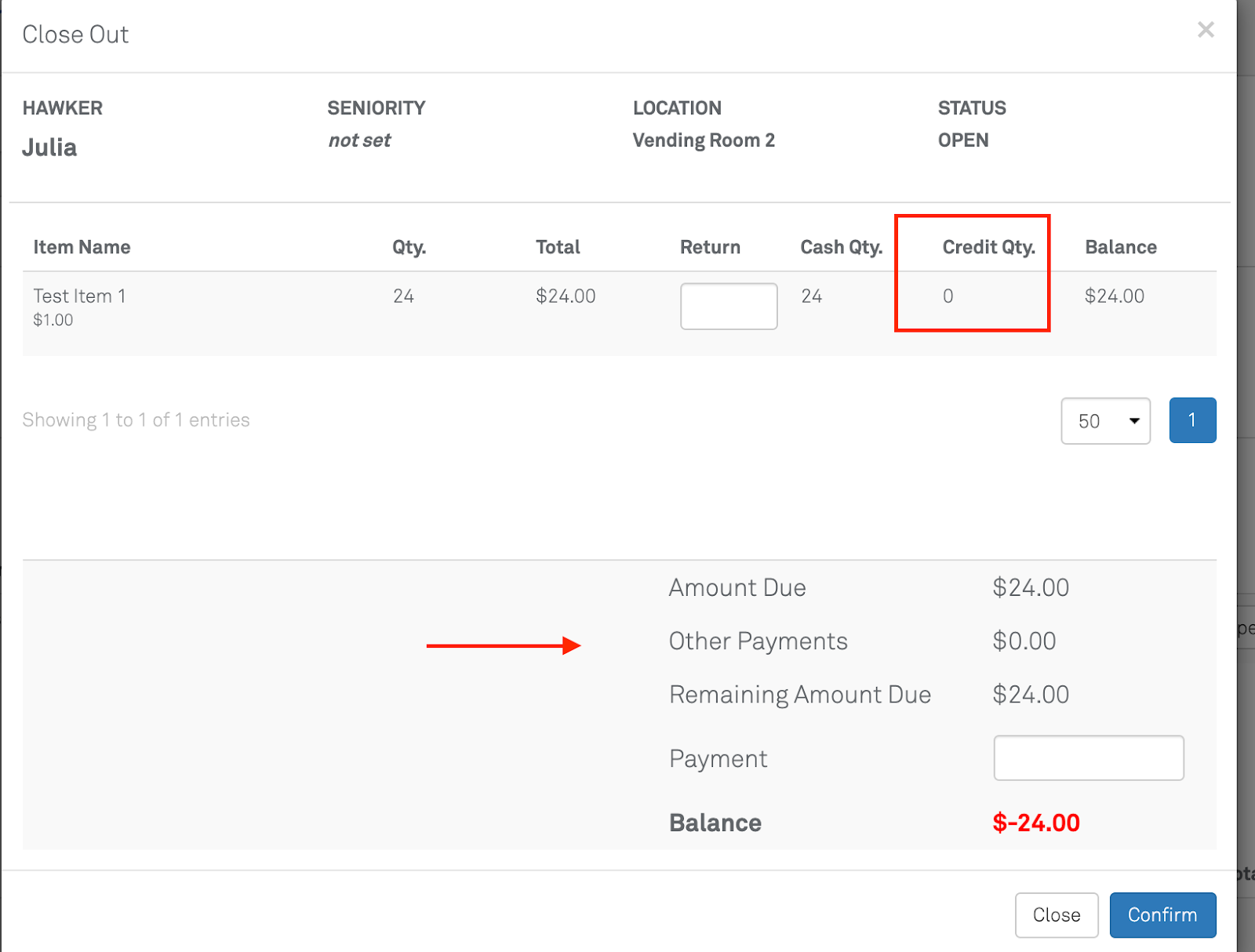Click the Total column header

click(x=558, y=247)
